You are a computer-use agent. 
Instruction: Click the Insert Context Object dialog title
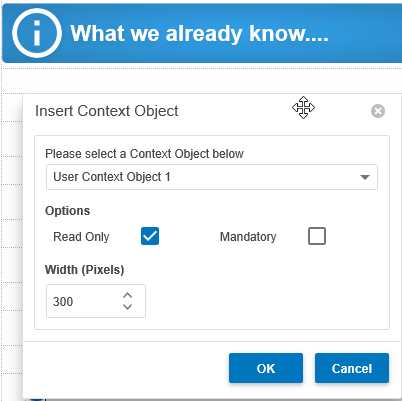107,111
